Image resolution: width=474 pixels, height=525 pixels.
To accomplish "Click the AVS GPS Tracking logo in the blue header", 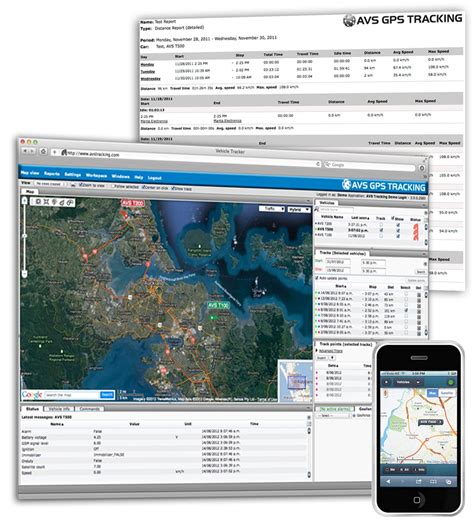I will point(384,185).
